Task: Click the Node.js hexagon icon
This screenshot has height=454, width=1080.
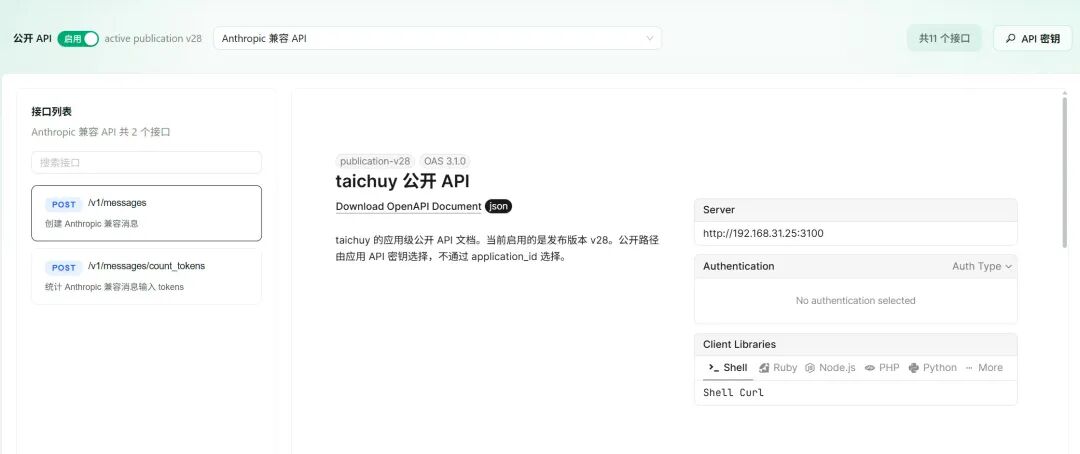Action: [x=811, y=368]
